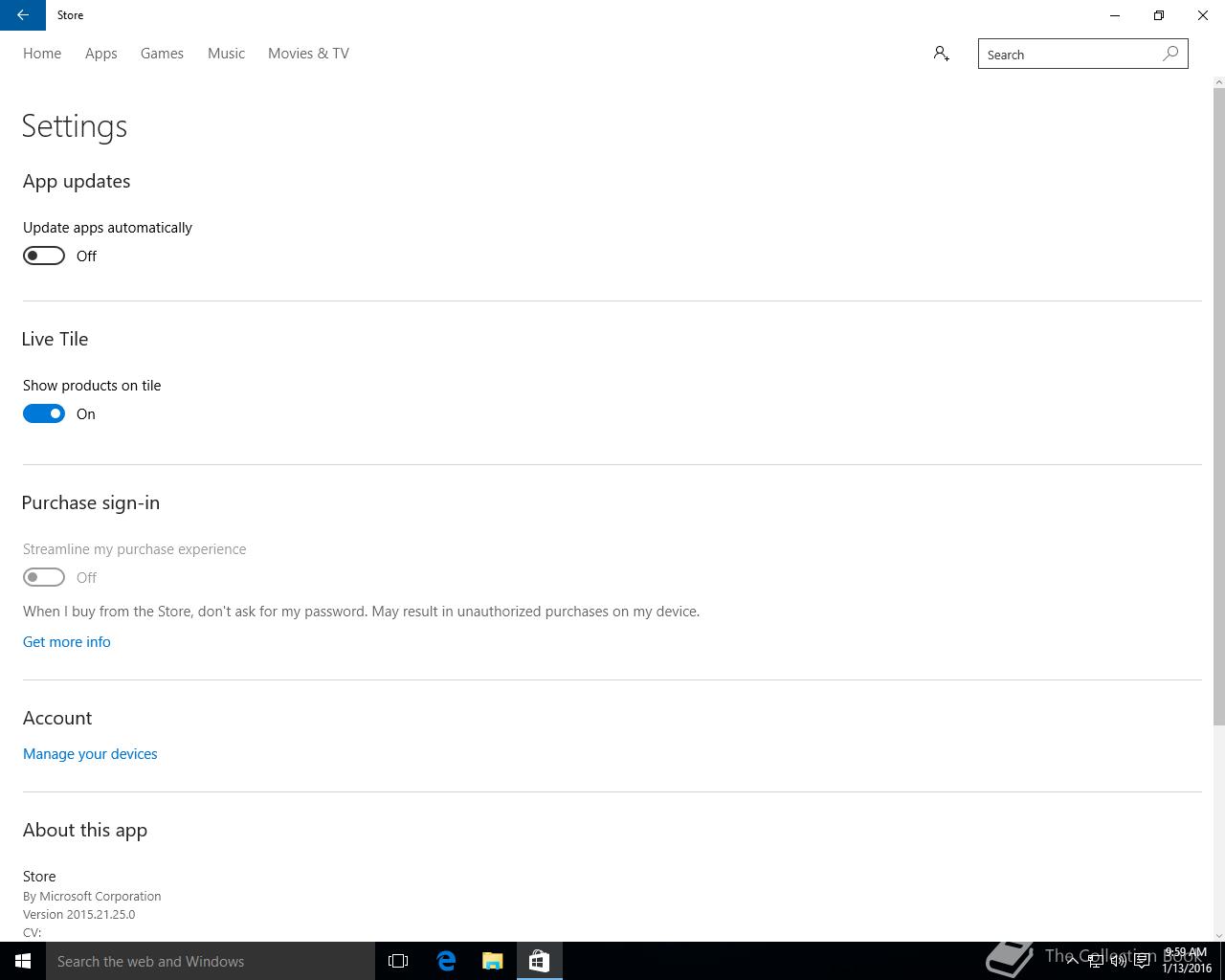Click the volume speaker tray icon
This screenshot has width=1225, height=980.
pyautogui.click(x=1118, y=962)
